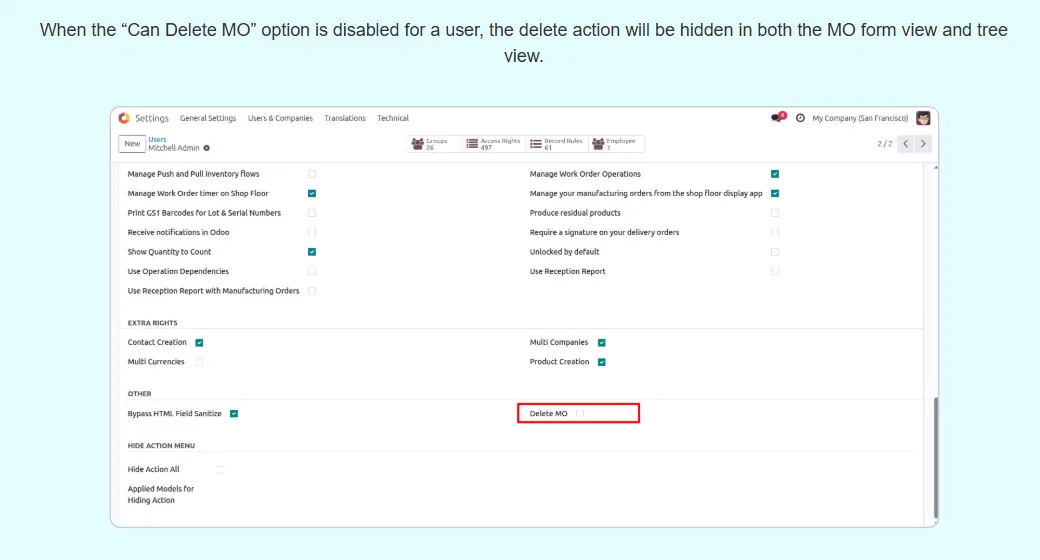Image resolution: width=1040 pixels, height=560 pixels.
Task: Open the messages chat icon
Action: (x=777, y=118)
